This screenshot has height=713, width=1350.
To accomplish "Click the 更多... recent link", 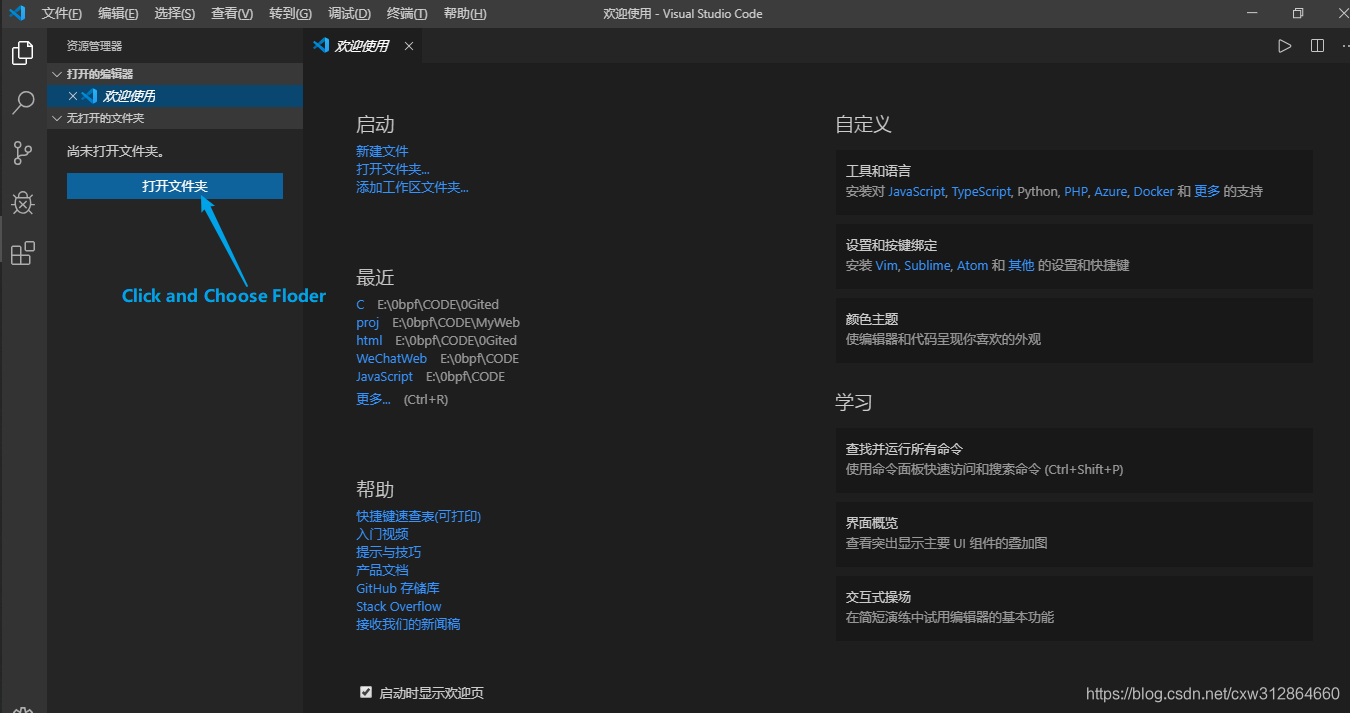I will (373, 399).
